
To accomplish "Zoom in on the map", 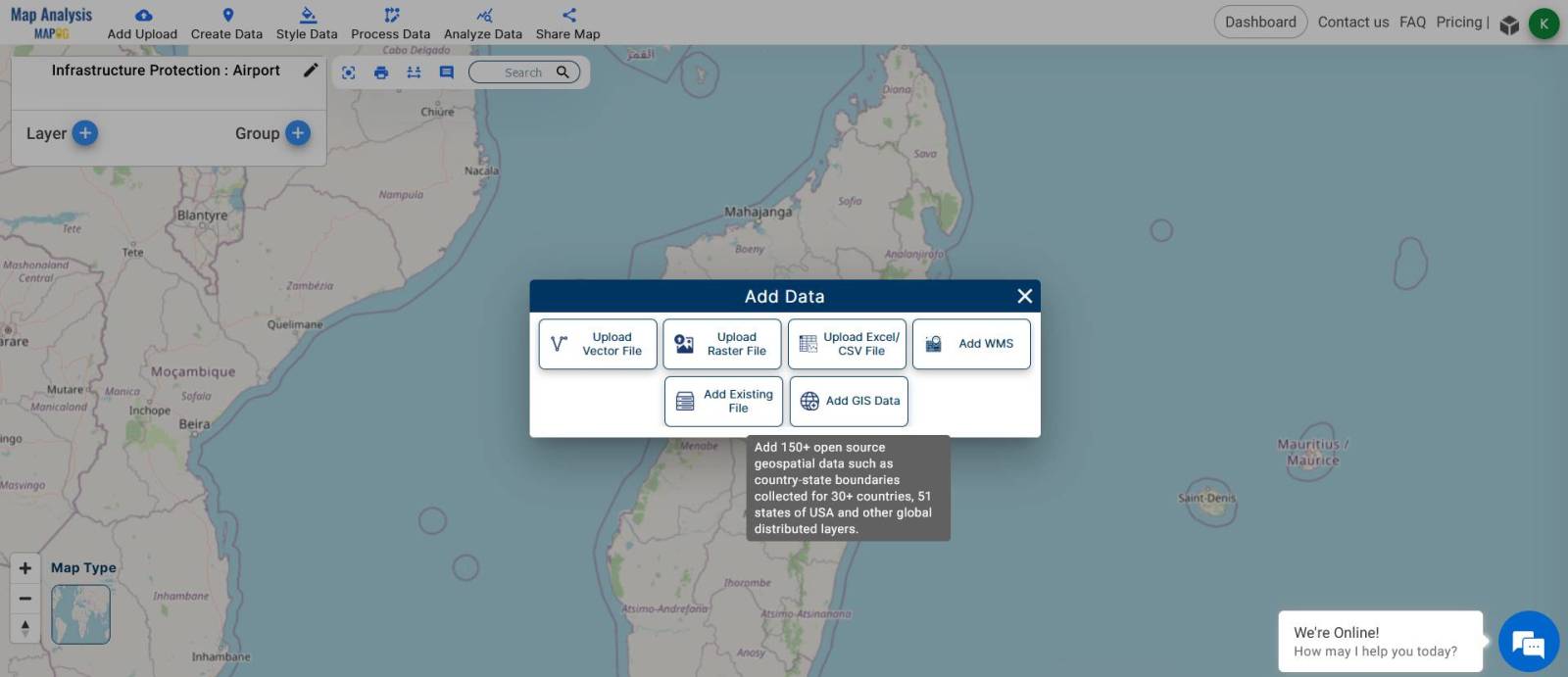I will [25, 568].
